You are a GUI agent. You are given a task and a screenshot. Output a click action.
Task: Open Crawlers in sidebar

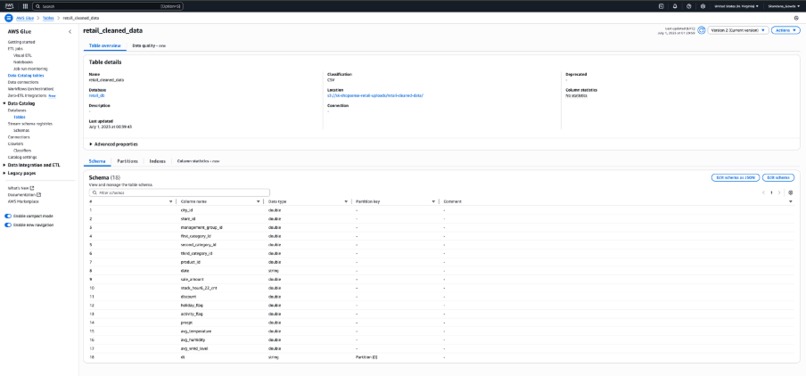pos(15,144)
